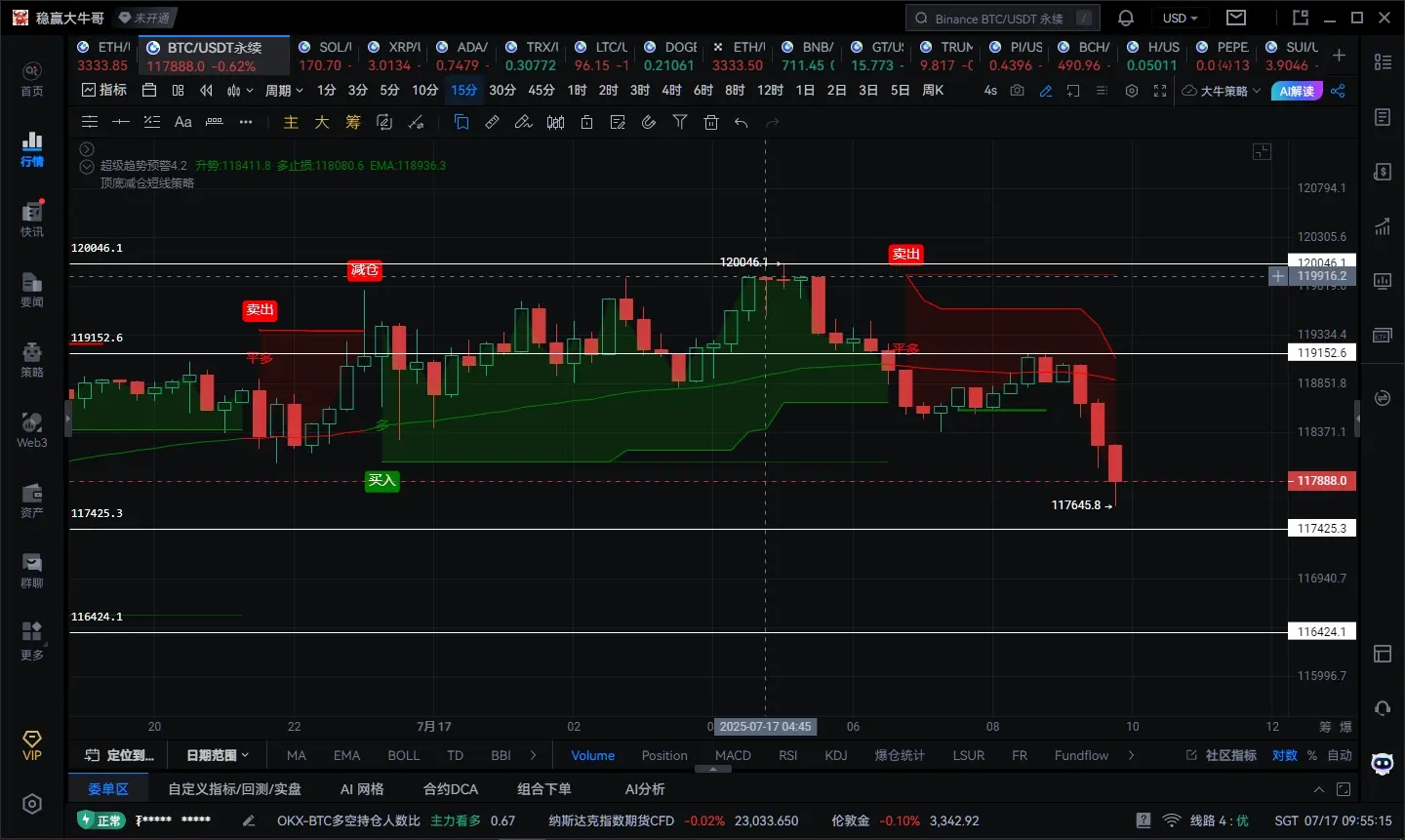
Task: Click the undo arrow in drawing toolbar
Action: [742, 122]
